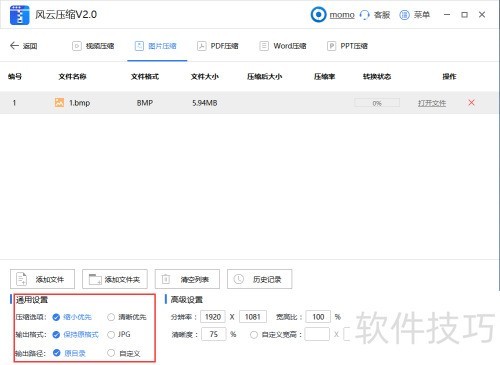Click the 转换状态 column header

pos(377,77)
